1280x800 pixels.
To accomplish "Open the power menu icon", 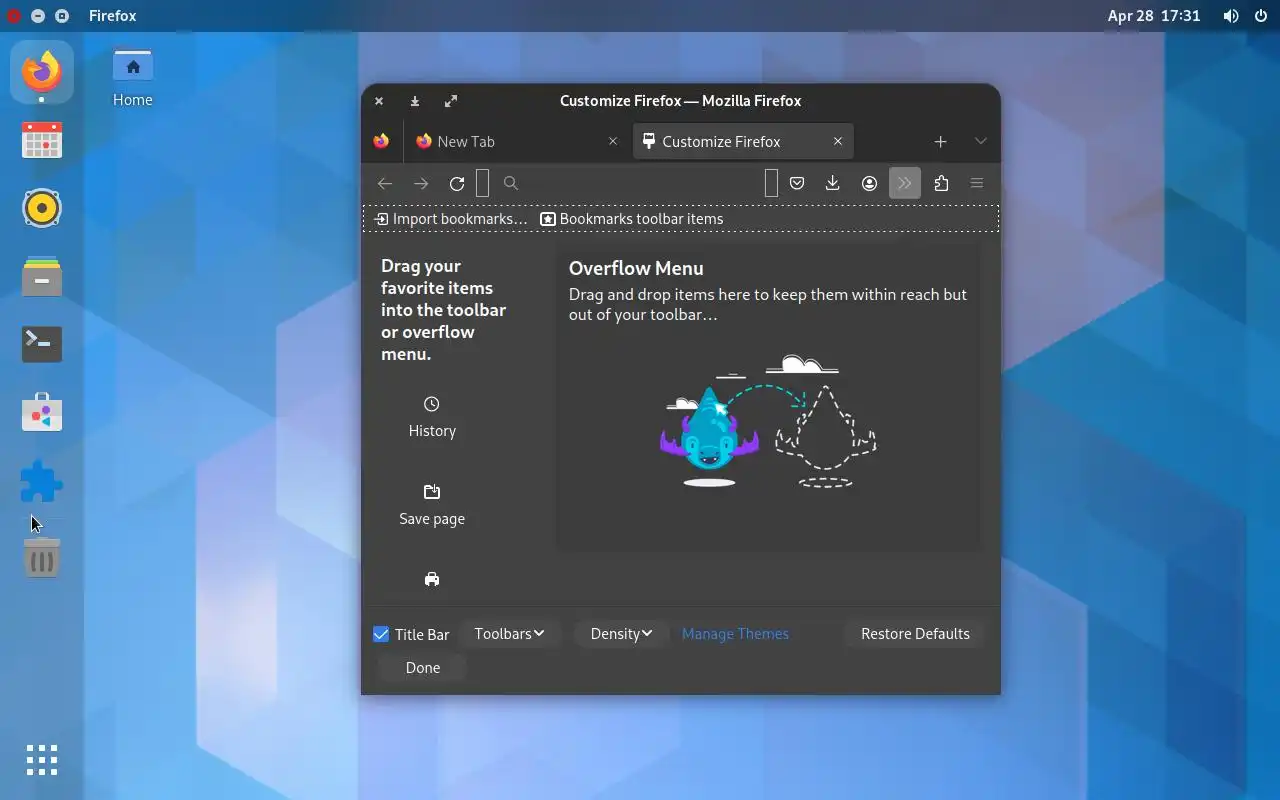I will [x=1260, y=16].
